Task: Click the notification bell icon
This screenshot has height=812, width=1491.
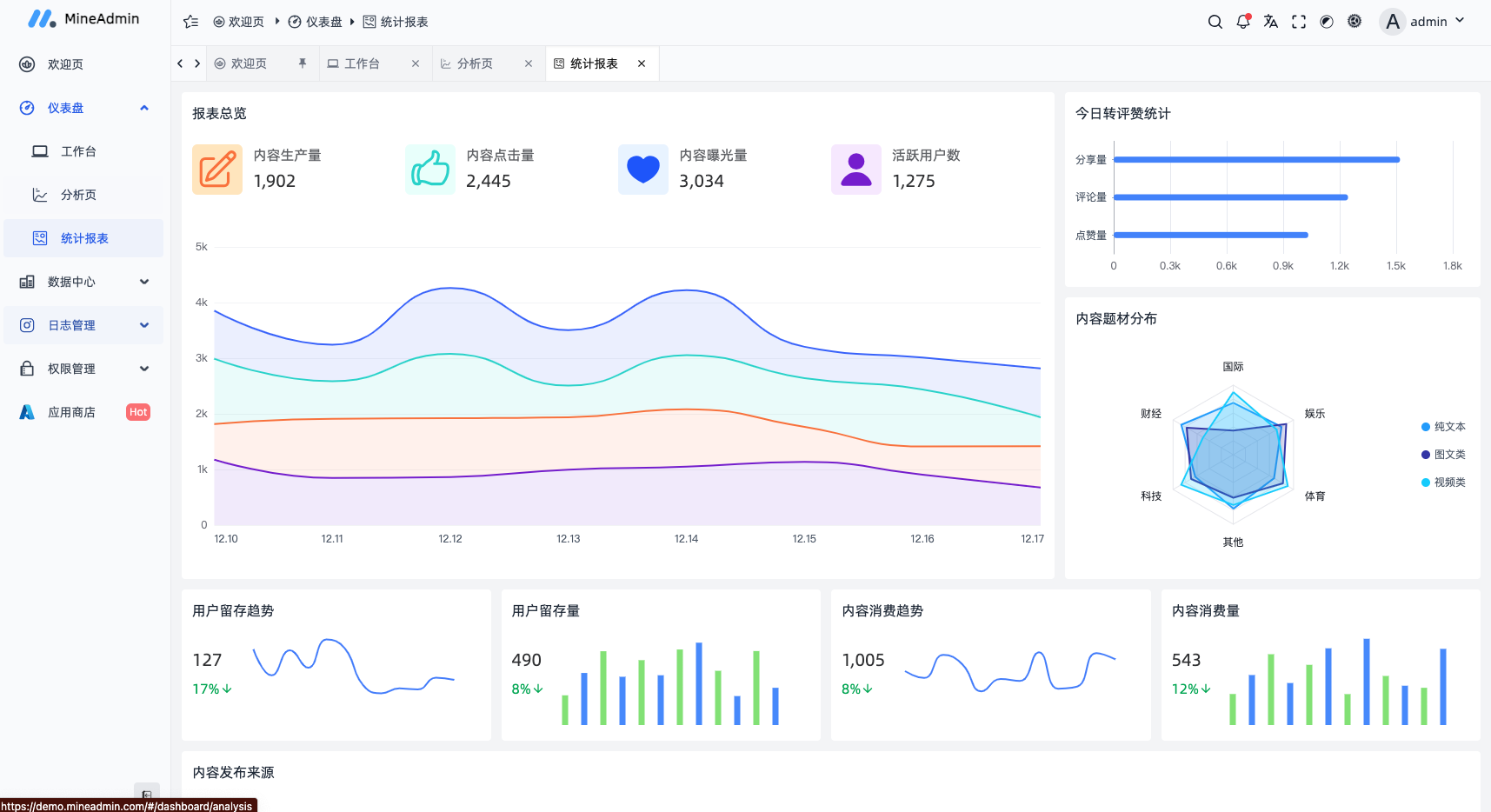Action: [1242, 22]
